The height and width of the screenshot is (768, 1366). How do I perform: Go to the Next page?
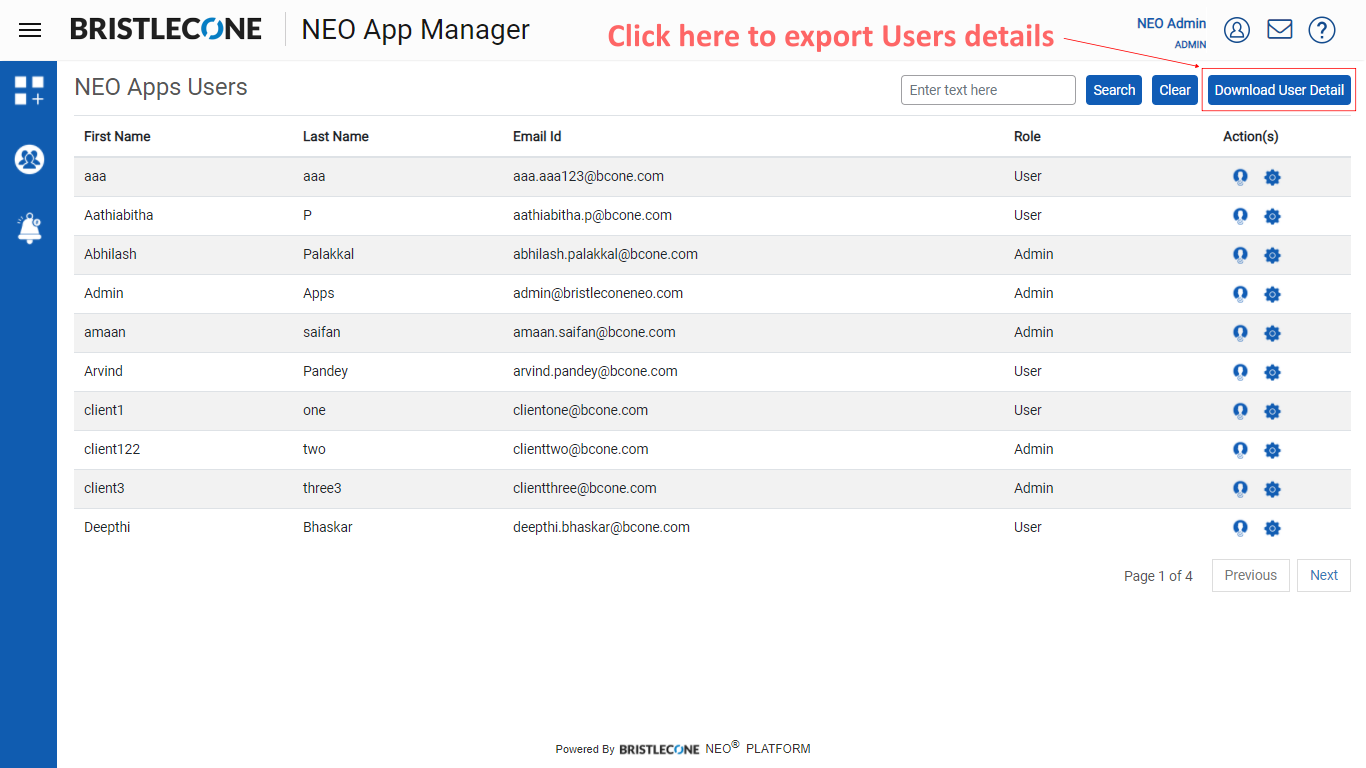[1324, 575]
